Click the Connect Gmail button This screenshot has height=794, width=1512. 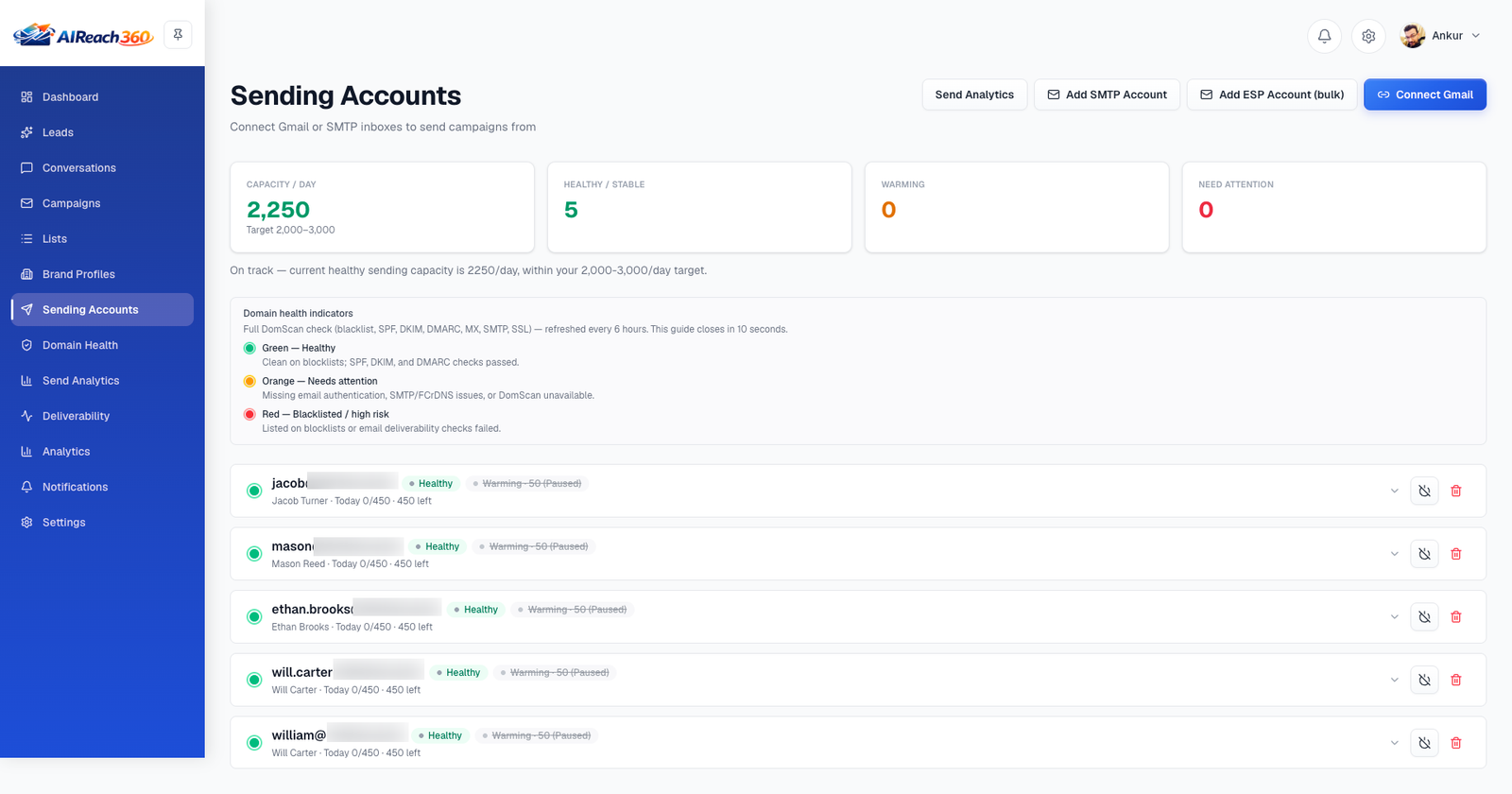[x=1425, y=95]
